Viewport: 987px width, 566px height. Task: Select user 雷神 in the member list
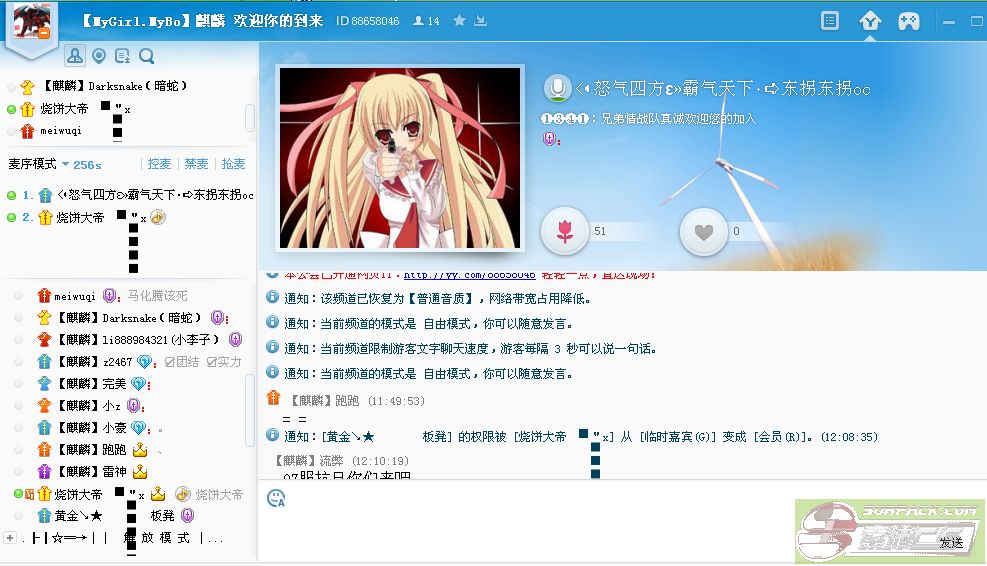(x=115, y=471)
